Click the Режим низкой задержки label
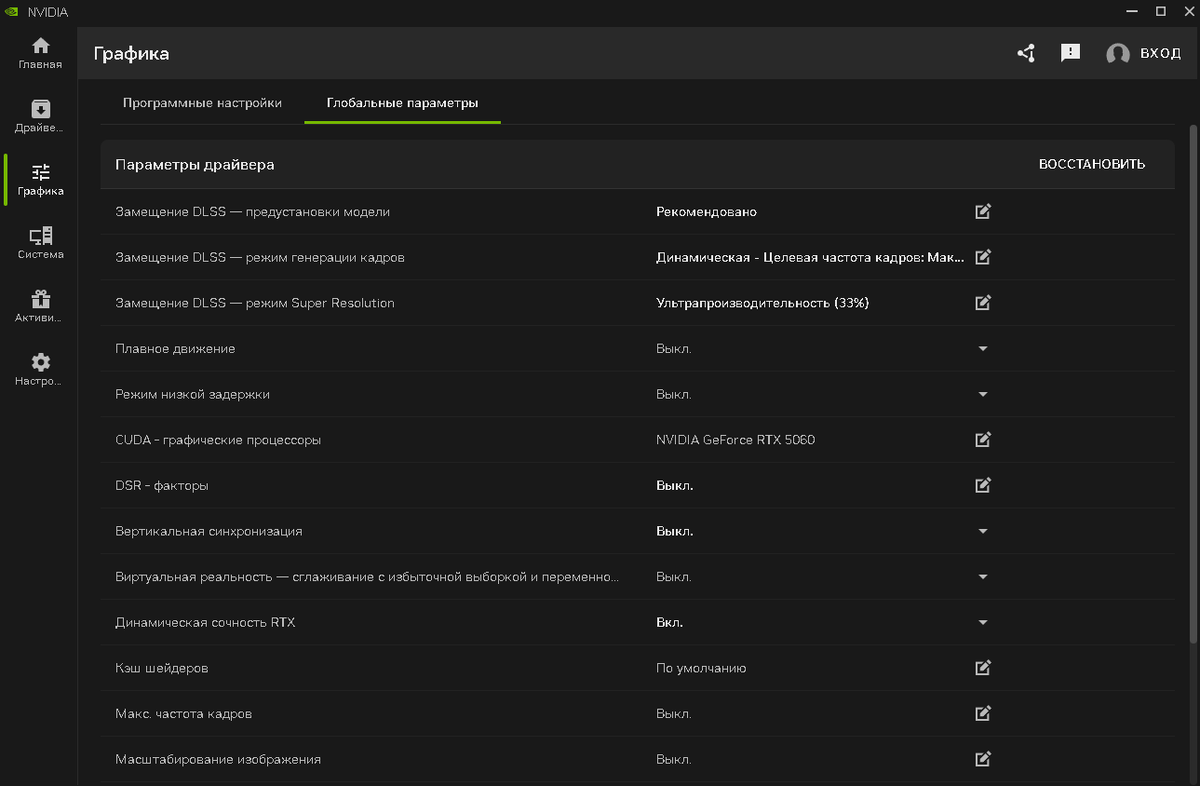1200x786 pixels. (x=193, y=394)
